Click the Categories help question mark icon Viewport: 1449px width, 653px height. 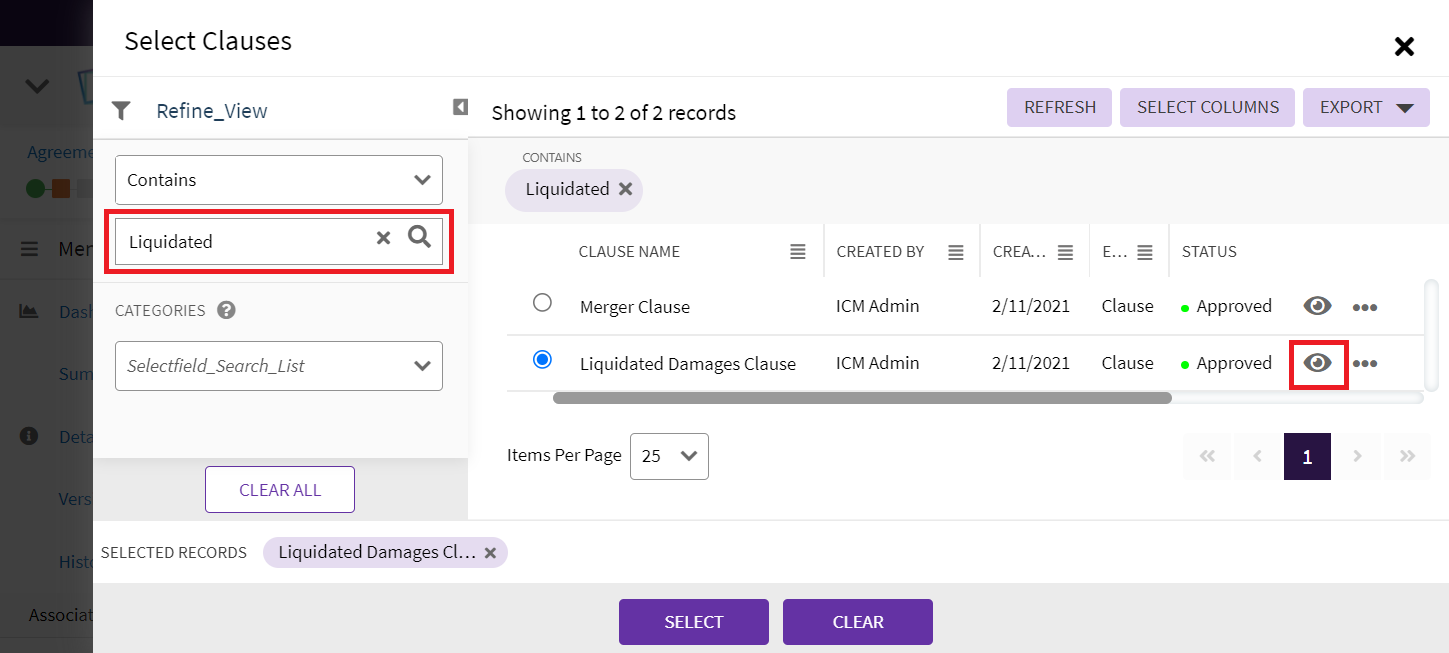226,310
